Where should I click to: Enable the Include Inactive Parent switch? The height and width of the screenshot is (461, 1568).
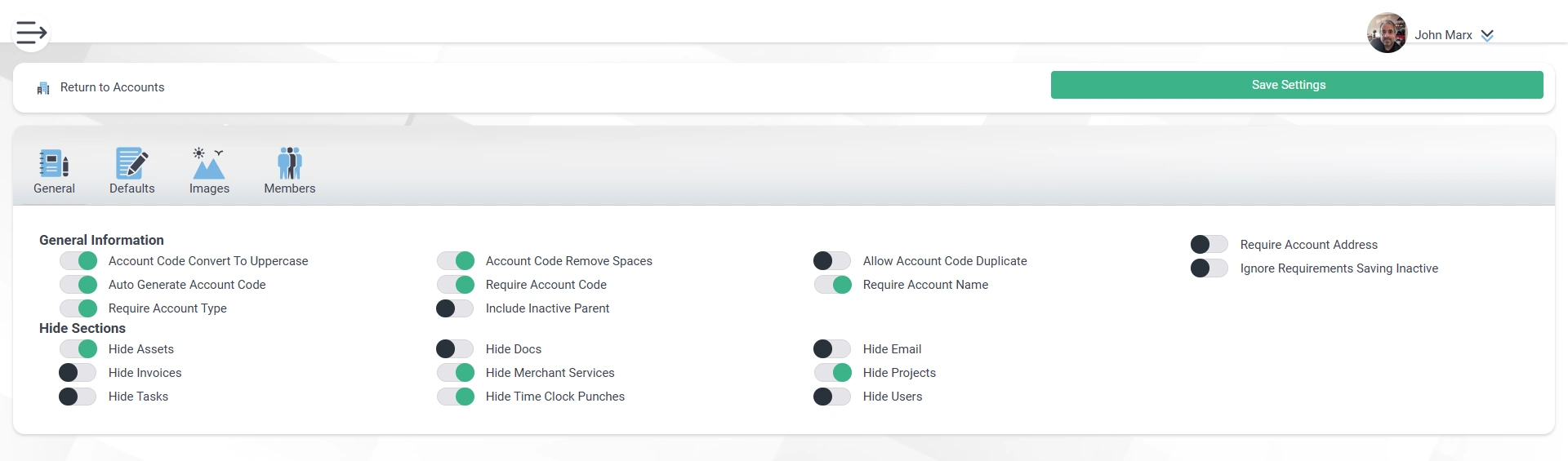[456, 308]
